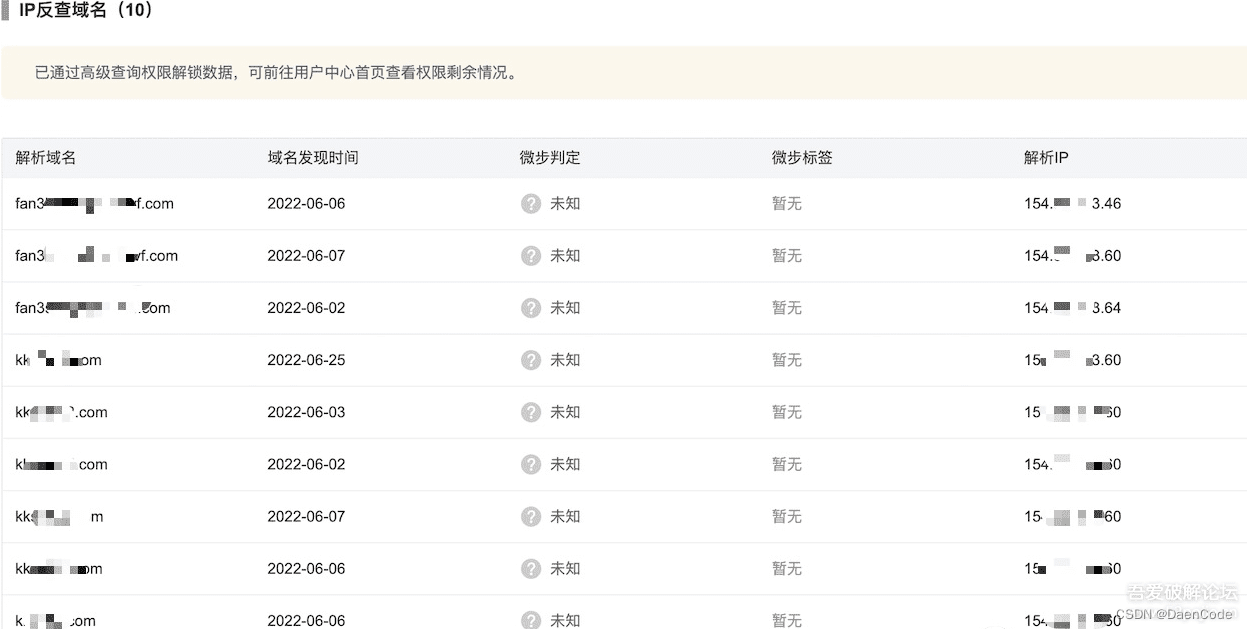Click the 微步标签 column header
This screenshot has width=1247, height=629.
[802, 158]
